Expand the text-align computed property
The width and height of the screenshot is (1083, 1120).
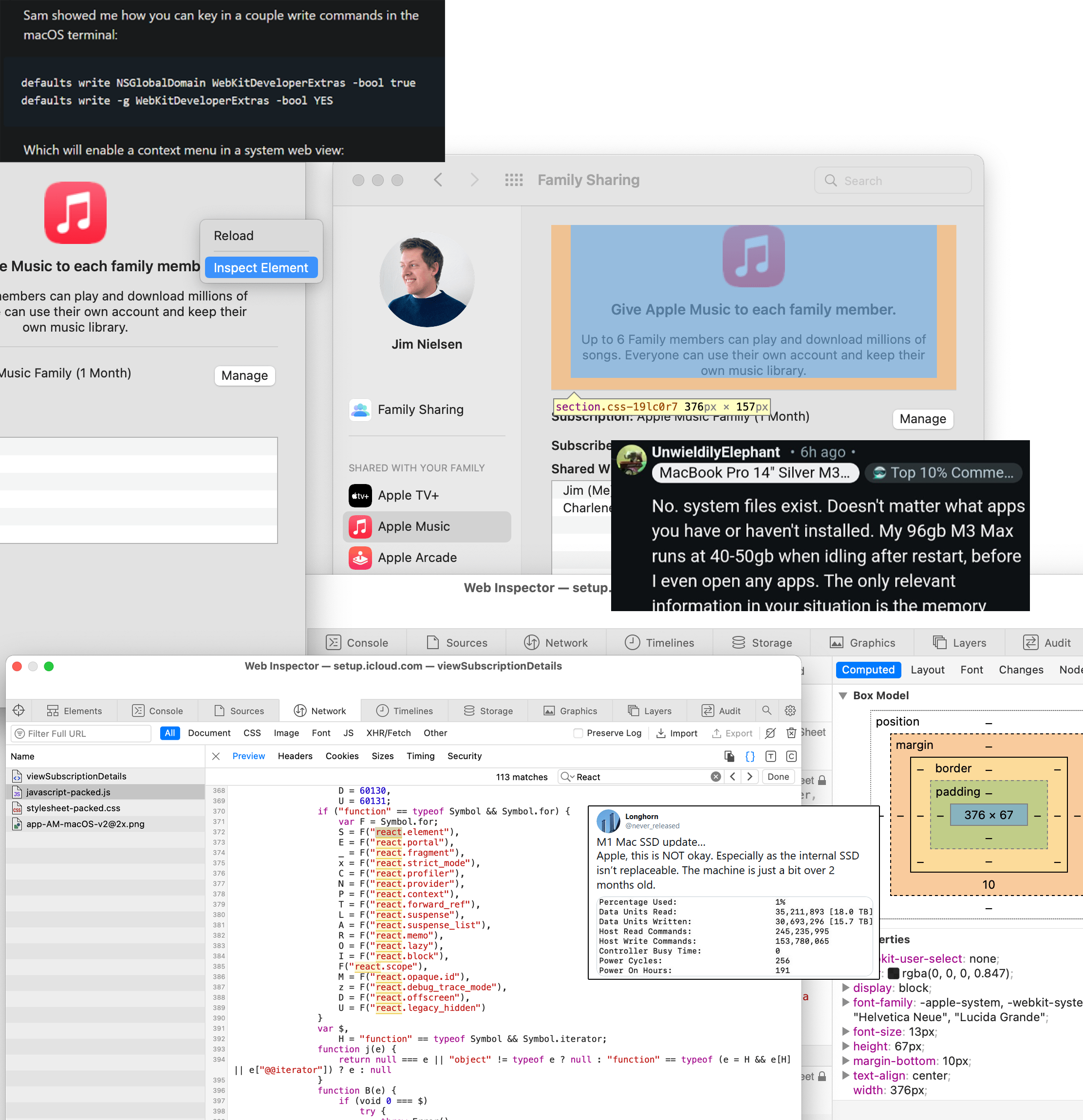pyautogui.click(x=846, y=1075)
